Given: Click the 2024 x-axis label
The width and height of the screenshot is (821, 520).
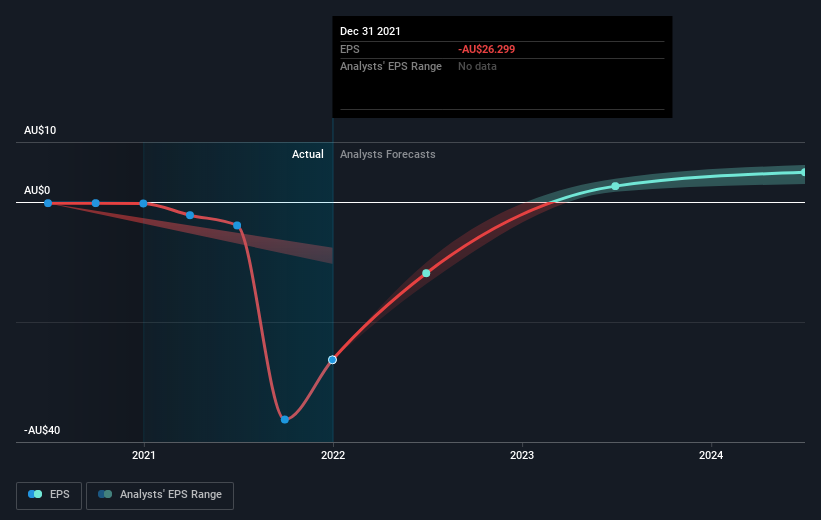Looking at the screenshot, I should click(711, 455).
